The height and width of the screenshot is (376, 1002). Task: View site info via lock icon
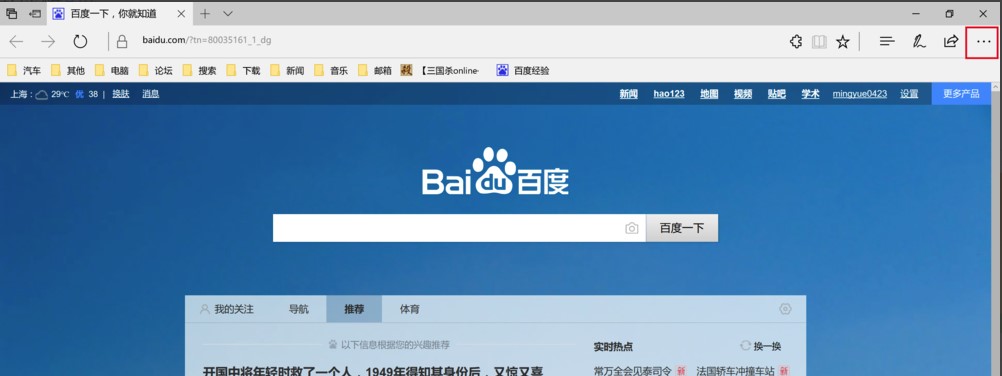pos(122,42)
